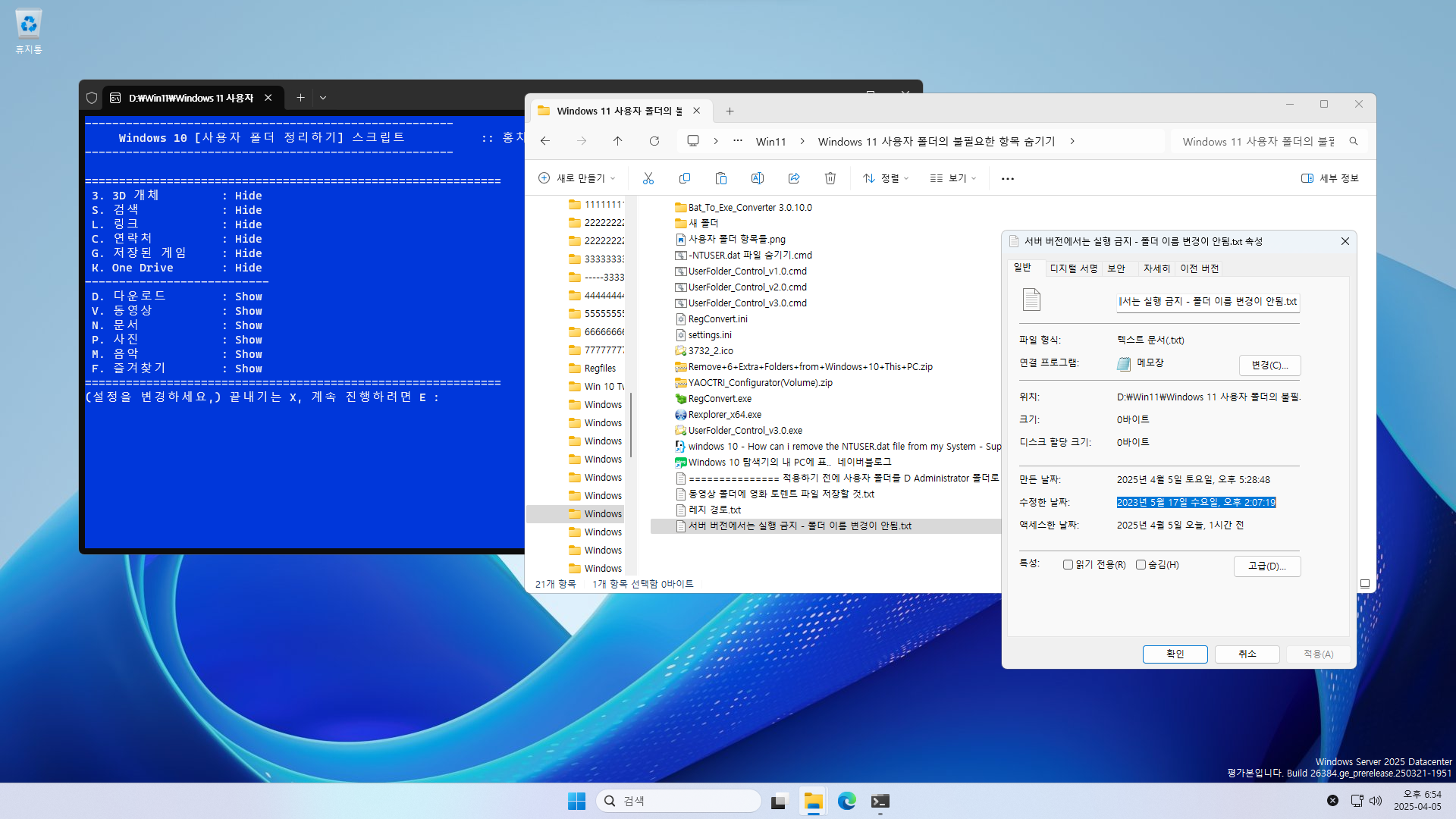Click the chevron at end of address path
Screen dimensions: 1456x819
1072,141
